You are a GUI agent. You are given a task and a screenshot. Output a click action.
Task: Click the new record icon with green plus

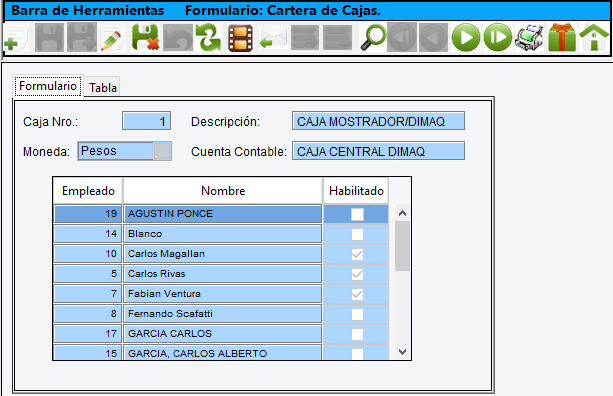(x=16, y=38)
